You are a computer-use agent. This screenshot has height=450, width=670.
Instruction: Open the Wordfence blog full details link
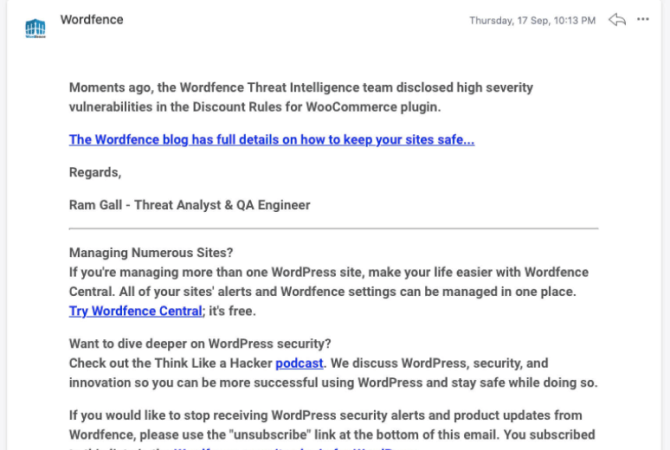272,140
